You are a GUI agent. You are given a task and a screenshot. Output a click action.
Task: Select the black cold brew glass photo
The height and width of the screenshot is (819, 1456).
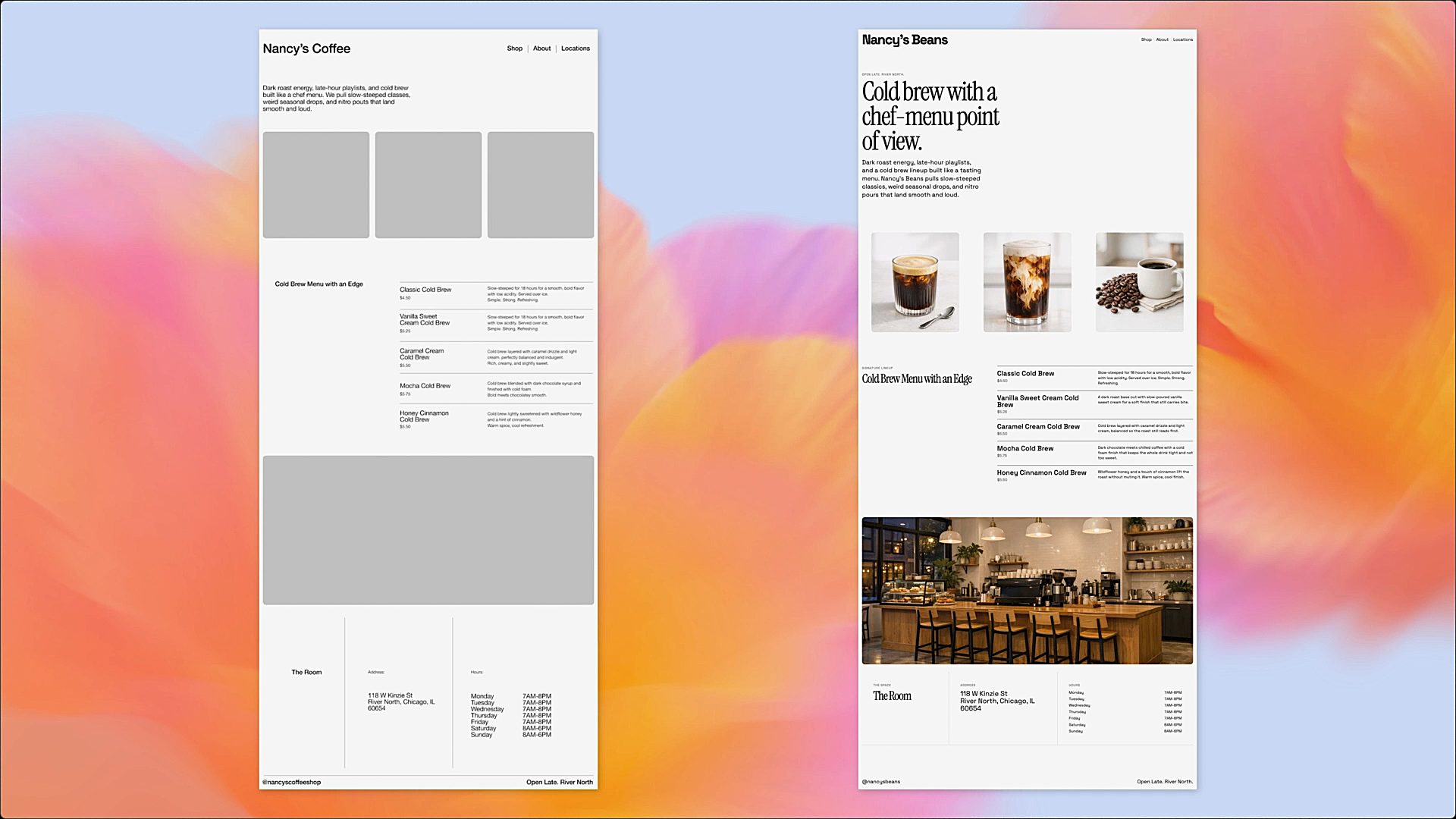pyautogui.click(x=915, y=282)
